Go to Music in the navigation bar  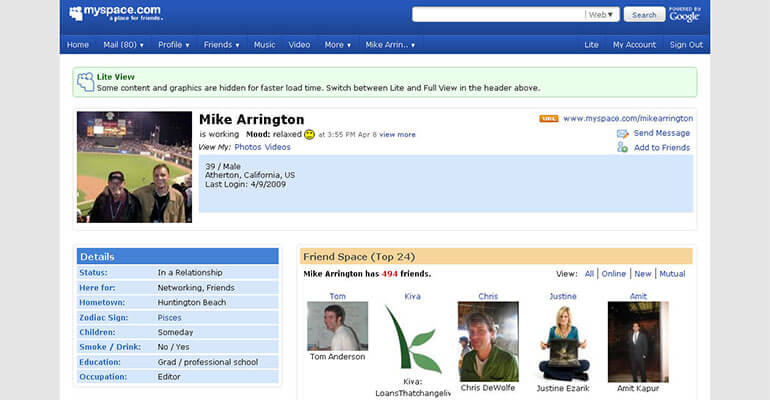click(x=264, y=45)
